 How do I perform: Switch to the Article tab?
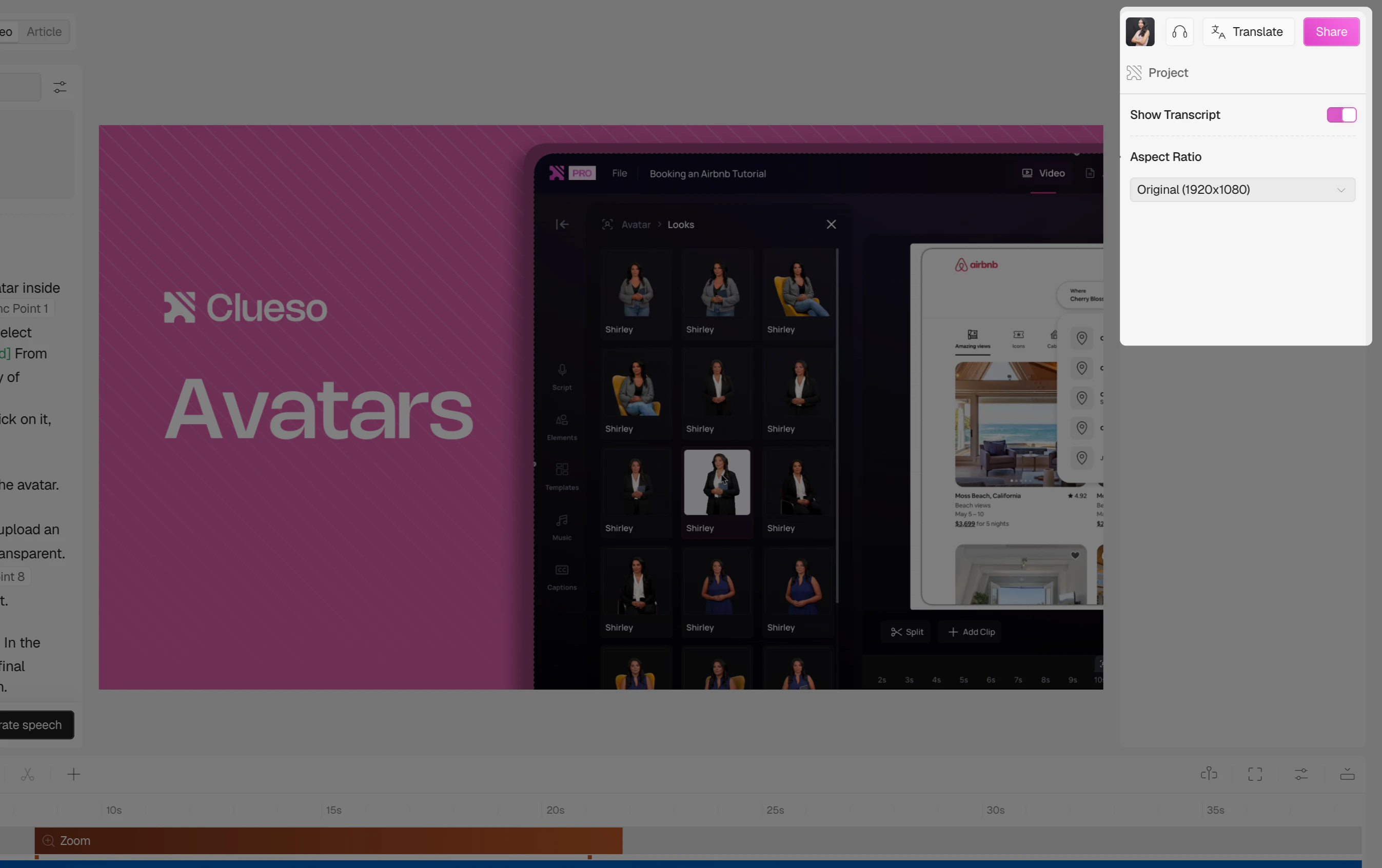point(44,32)
